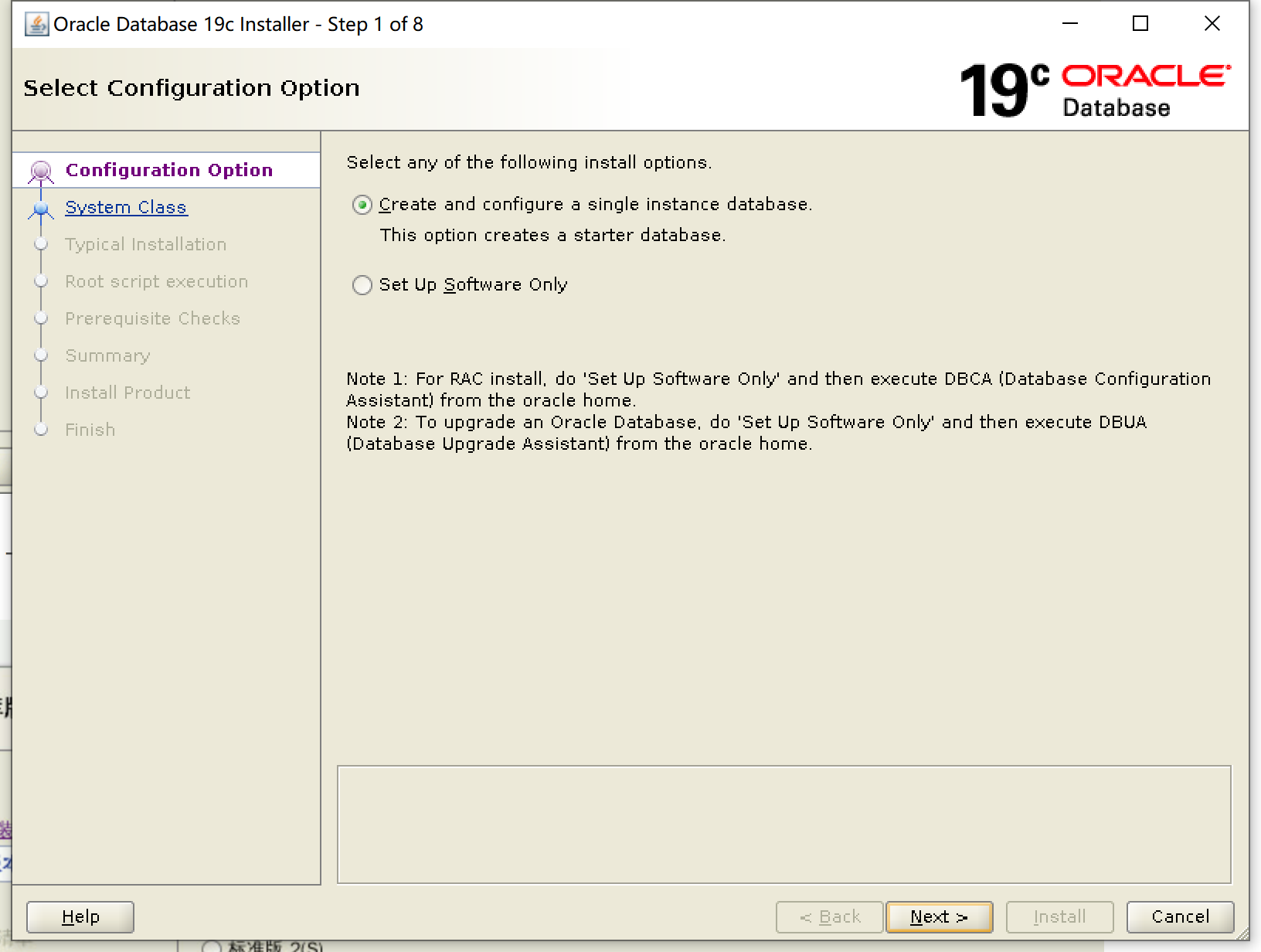
Task: Select create and configure single instance database
Action: [362, 204]
